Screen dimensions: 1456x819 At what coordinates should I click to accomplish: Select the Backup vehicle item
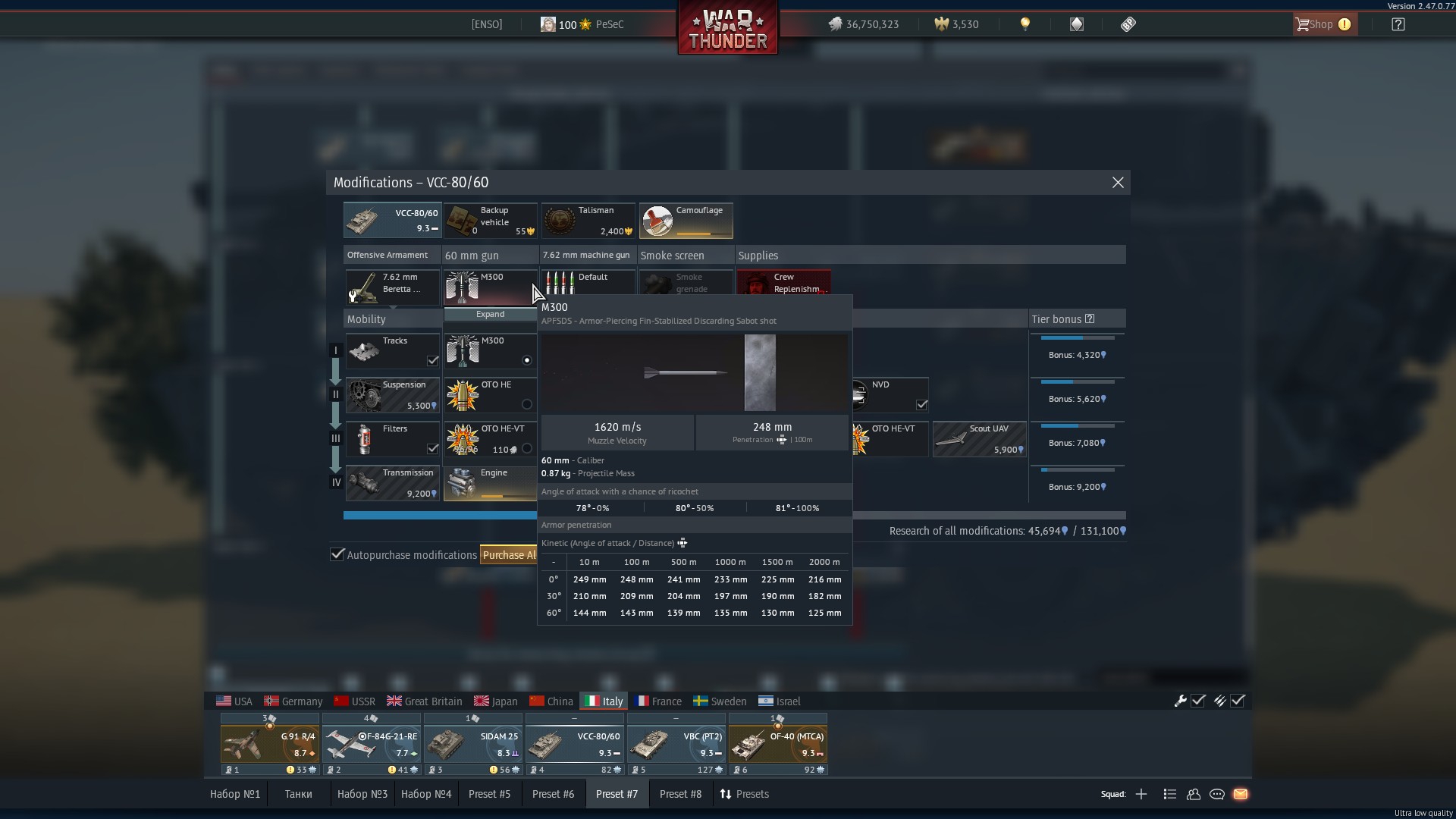[490, 221]
